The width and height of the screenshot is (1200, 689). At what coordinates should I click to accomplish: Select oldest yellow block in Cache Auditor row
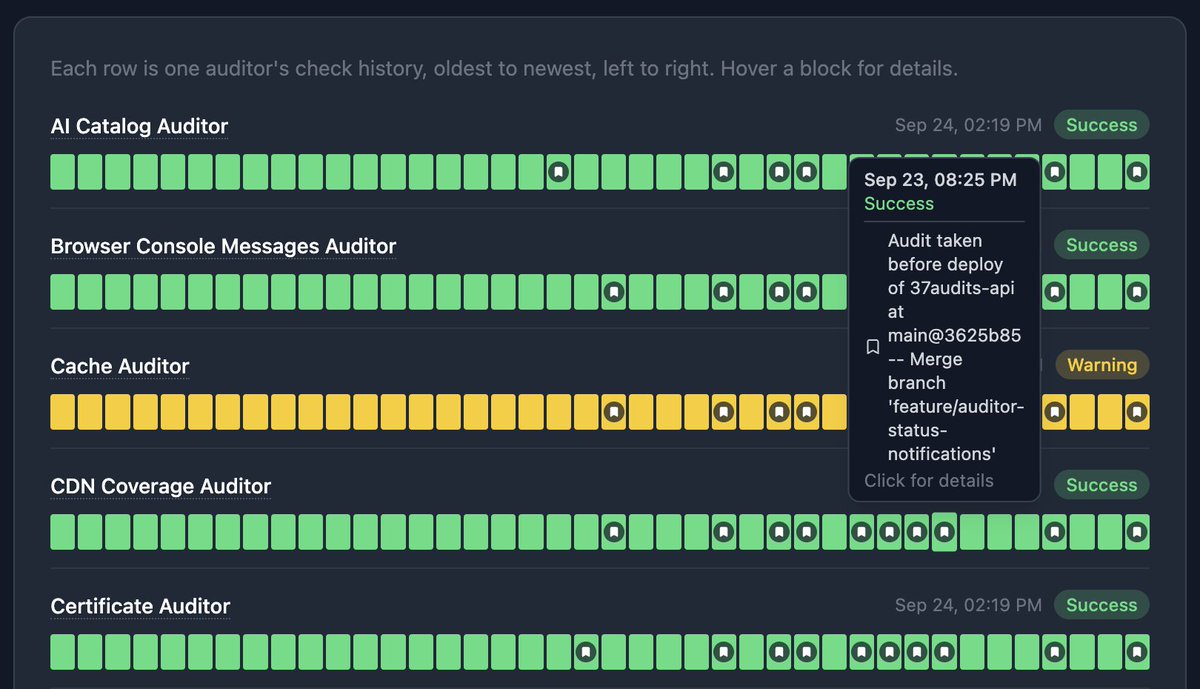click(x=63, y=412)
